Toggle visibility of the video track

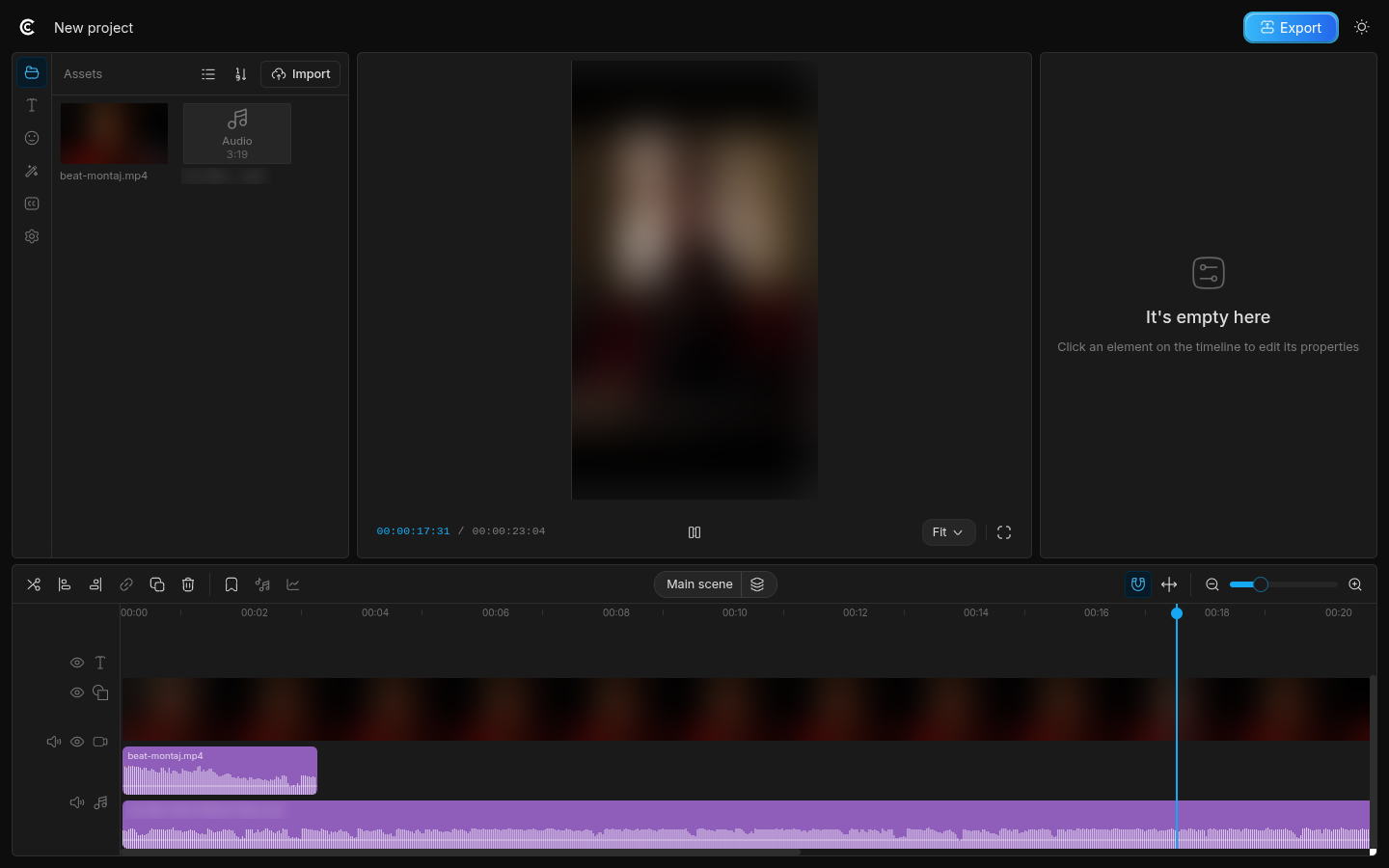tap(77, 742)
